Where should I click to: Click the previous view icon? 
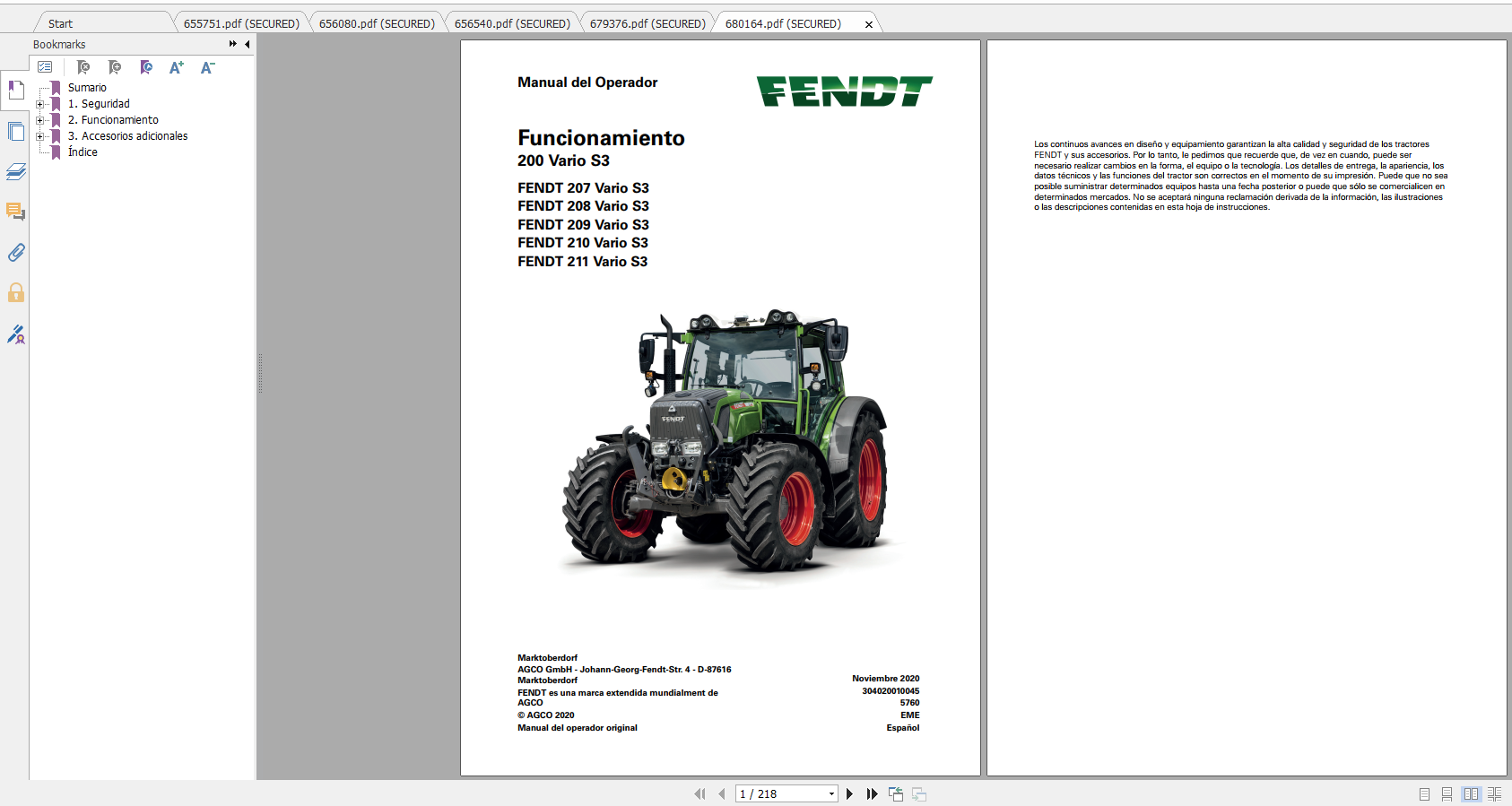[896, 793]
